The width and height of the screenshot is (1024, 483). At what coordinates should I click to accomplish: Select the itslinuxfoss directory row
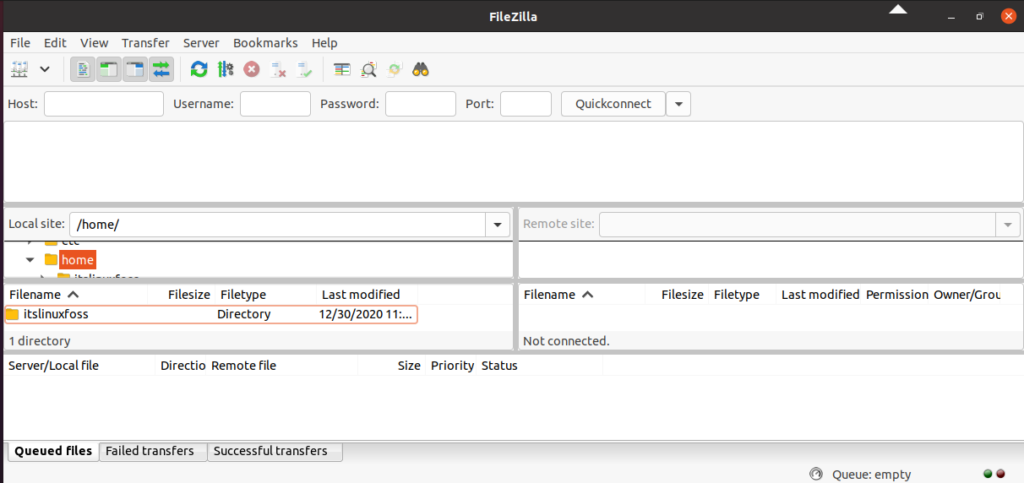pyautogui.click(x=211, y=314)
